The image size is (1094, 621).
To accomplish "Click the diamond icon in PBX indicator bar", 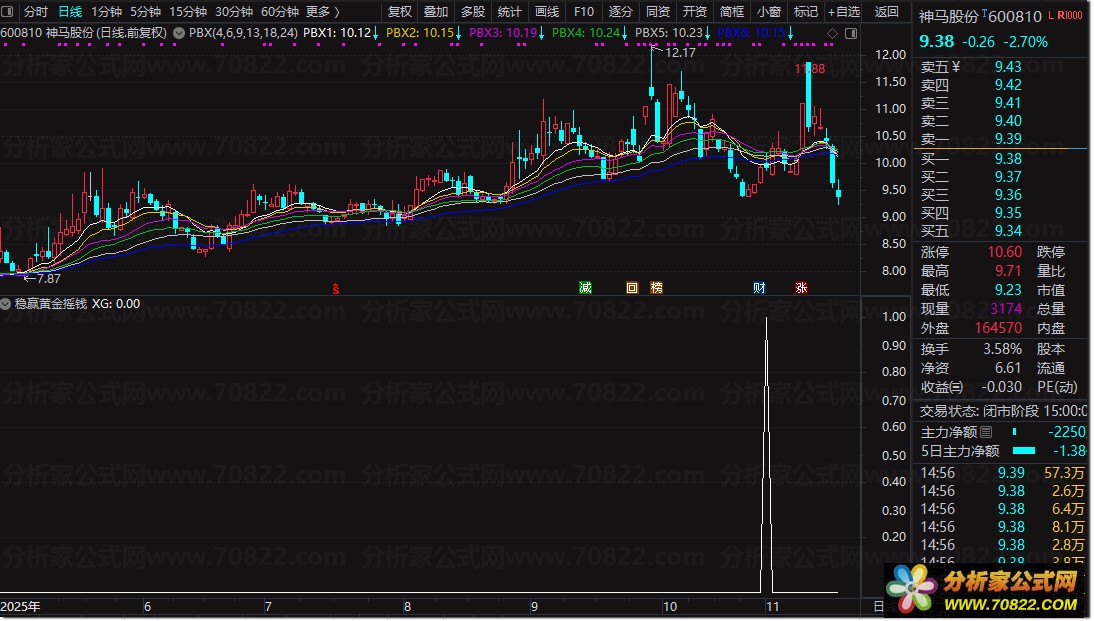I will tap(833, 33).
